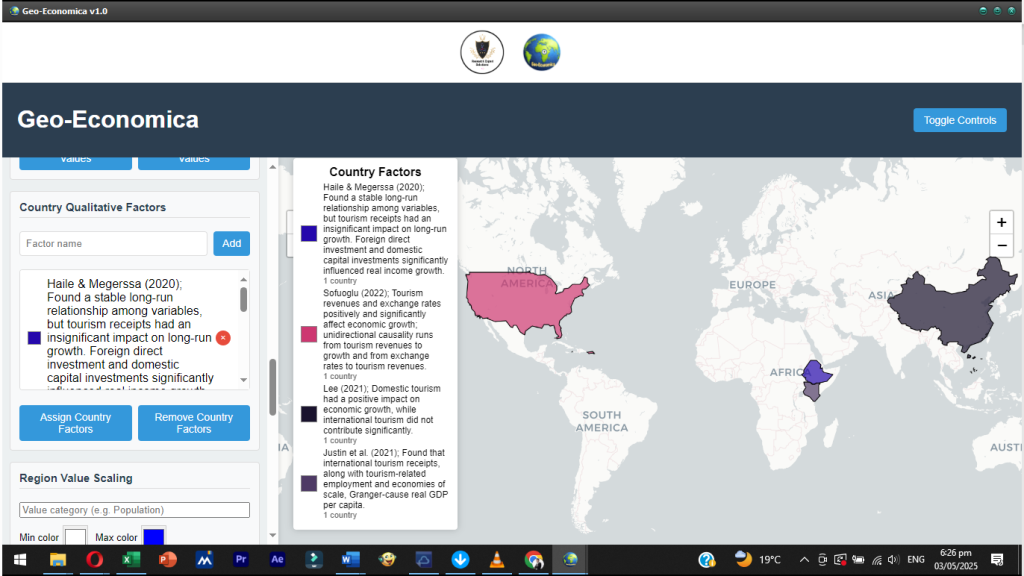Open the Min color picker swatch
Image resolution: width=1024 pixels, height=576 pixels.
(x=76, y=537)
